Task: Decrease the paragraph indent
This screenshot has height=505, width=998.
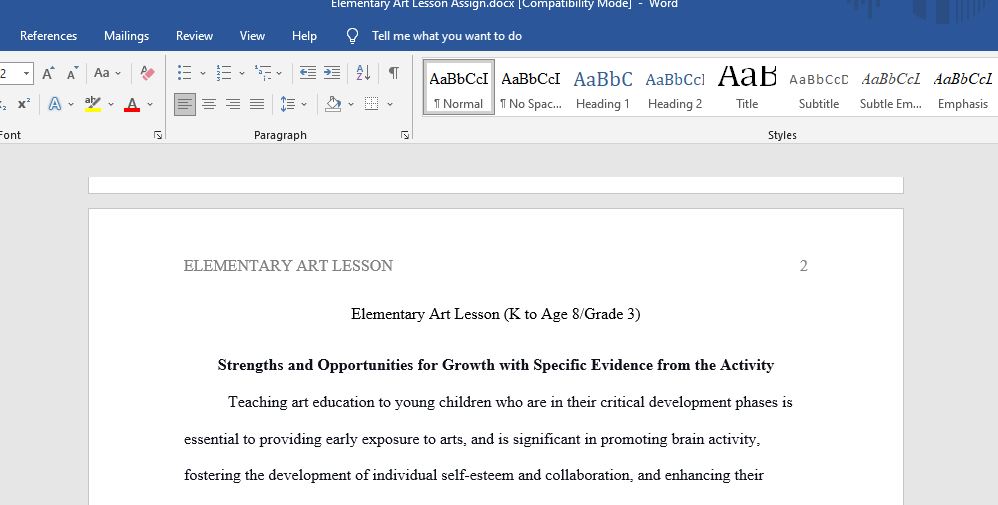Action: coord(307,73)
